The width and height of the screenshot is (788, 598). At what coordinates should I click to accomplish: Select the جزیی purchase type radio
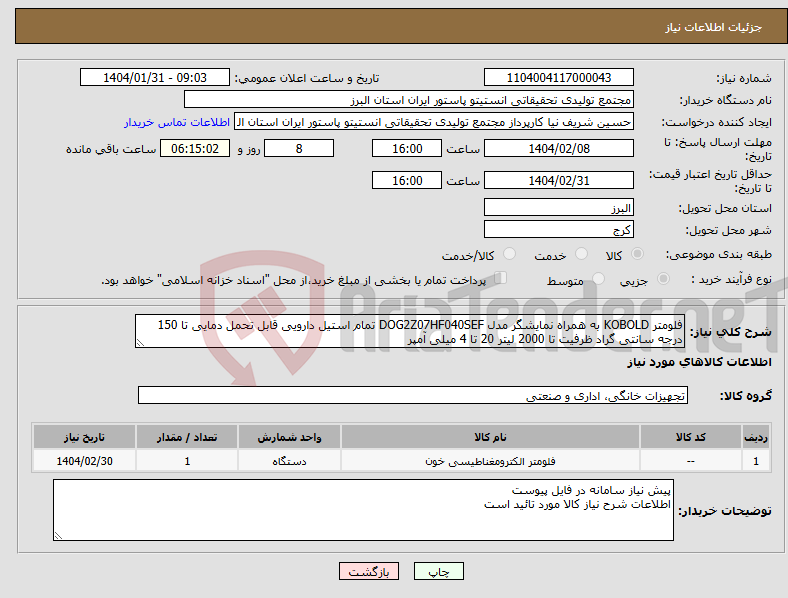(663, 278)
